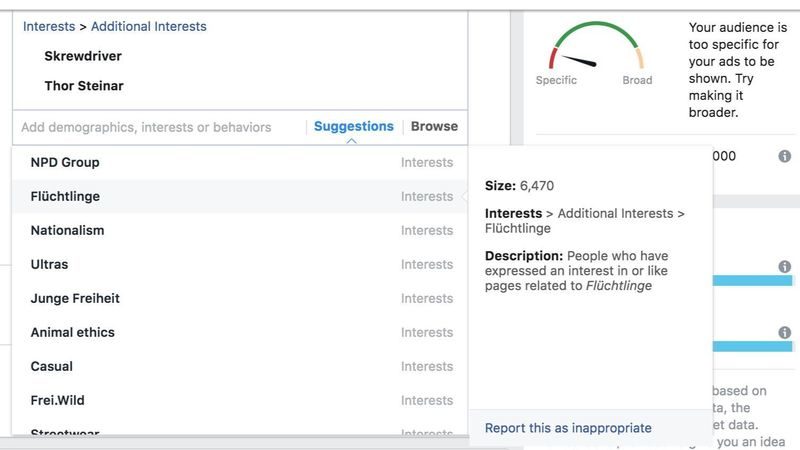Choose the Casual suggestion
The height and width of the screenshot is (450, 800).
240,366
